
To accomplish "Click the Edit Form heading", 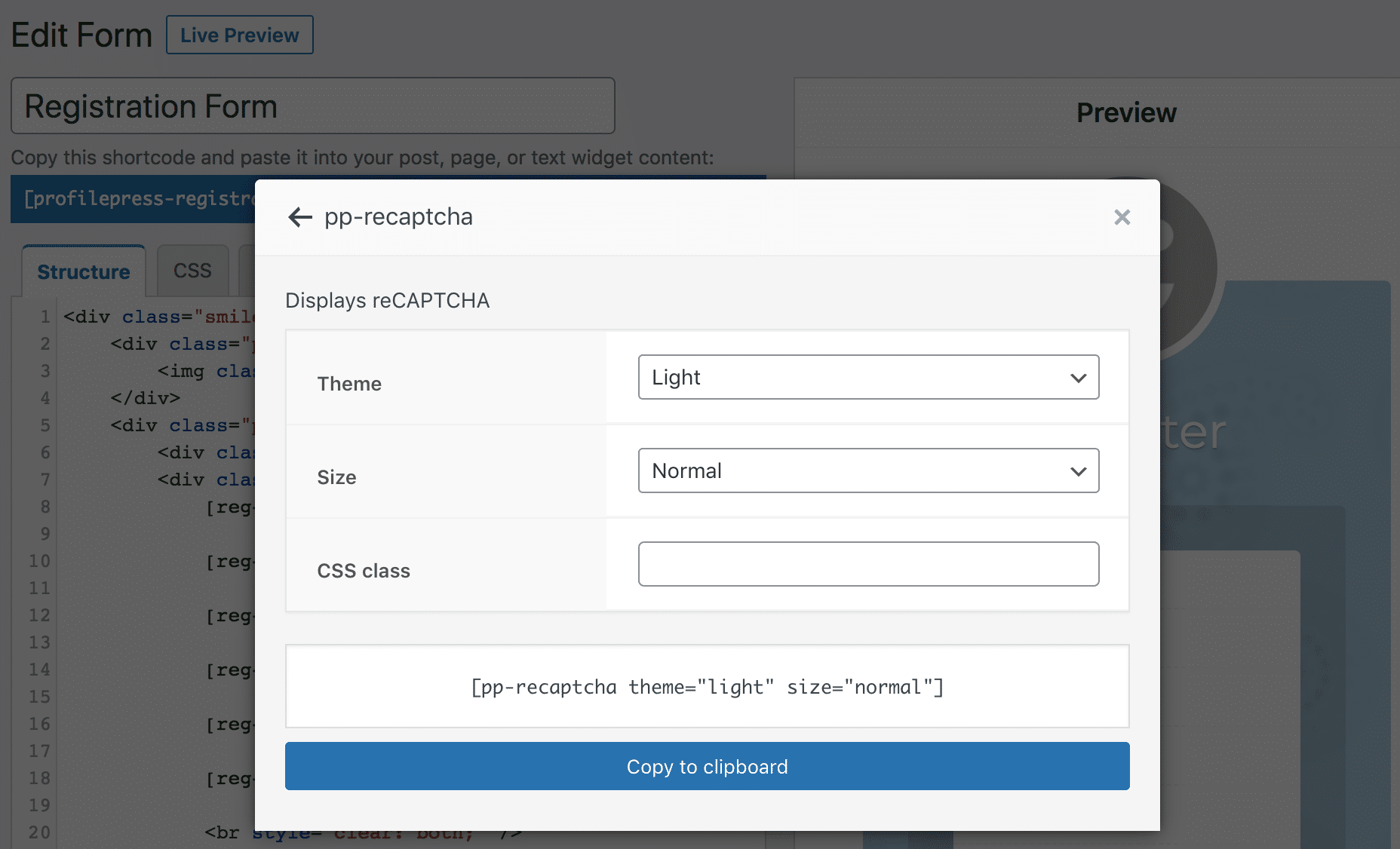I will click(x=81, y=35).
